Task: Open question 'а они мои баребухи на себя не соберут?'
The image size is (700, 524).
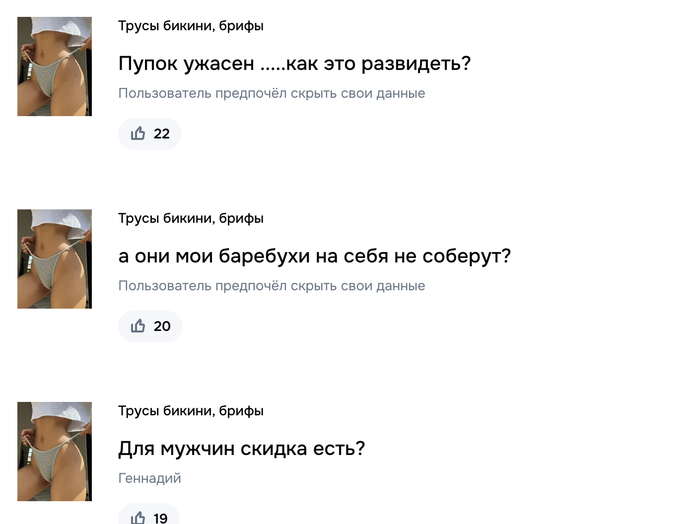Action: tap(314, 256)
